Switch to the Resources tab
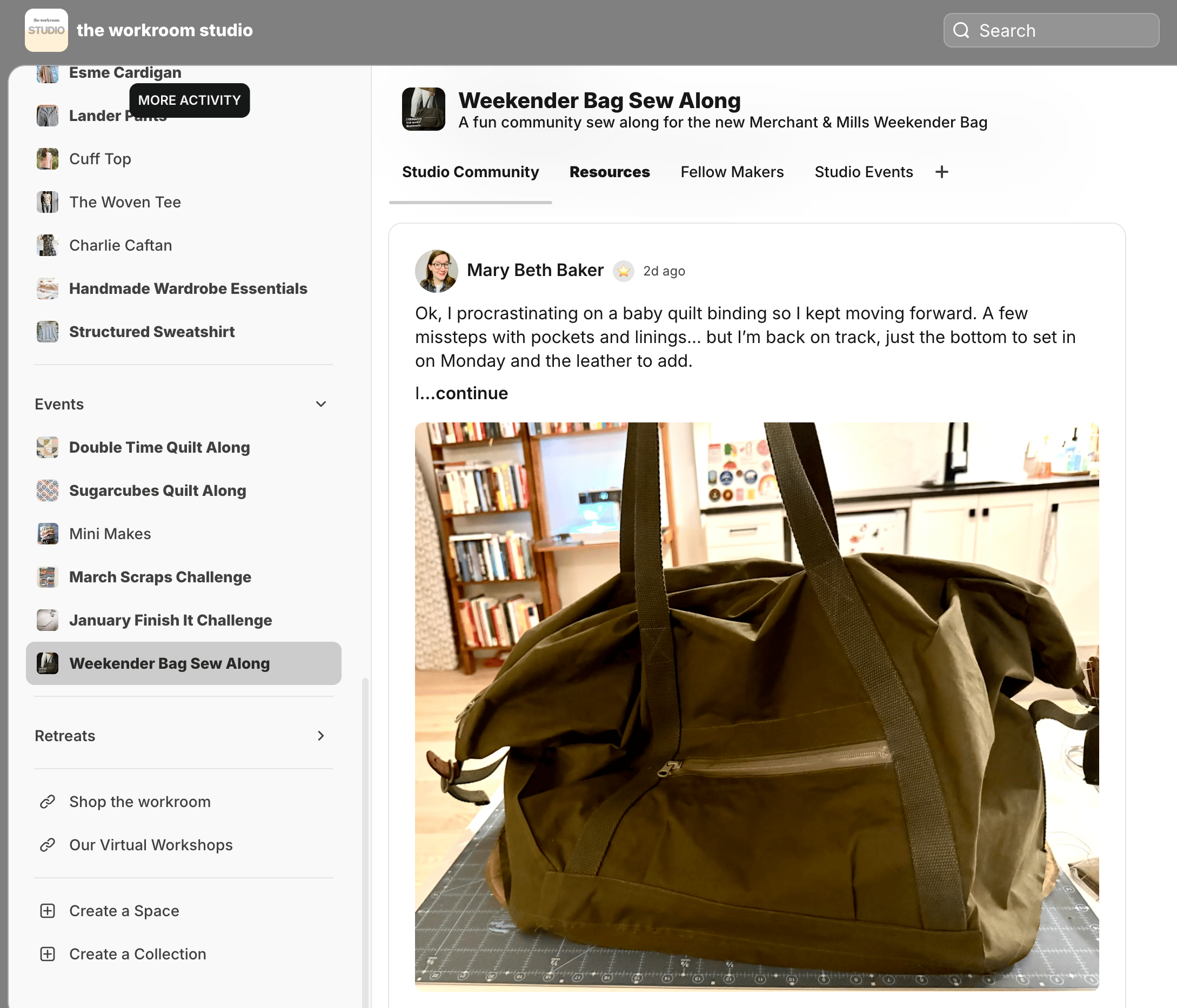 coord(609,171)
